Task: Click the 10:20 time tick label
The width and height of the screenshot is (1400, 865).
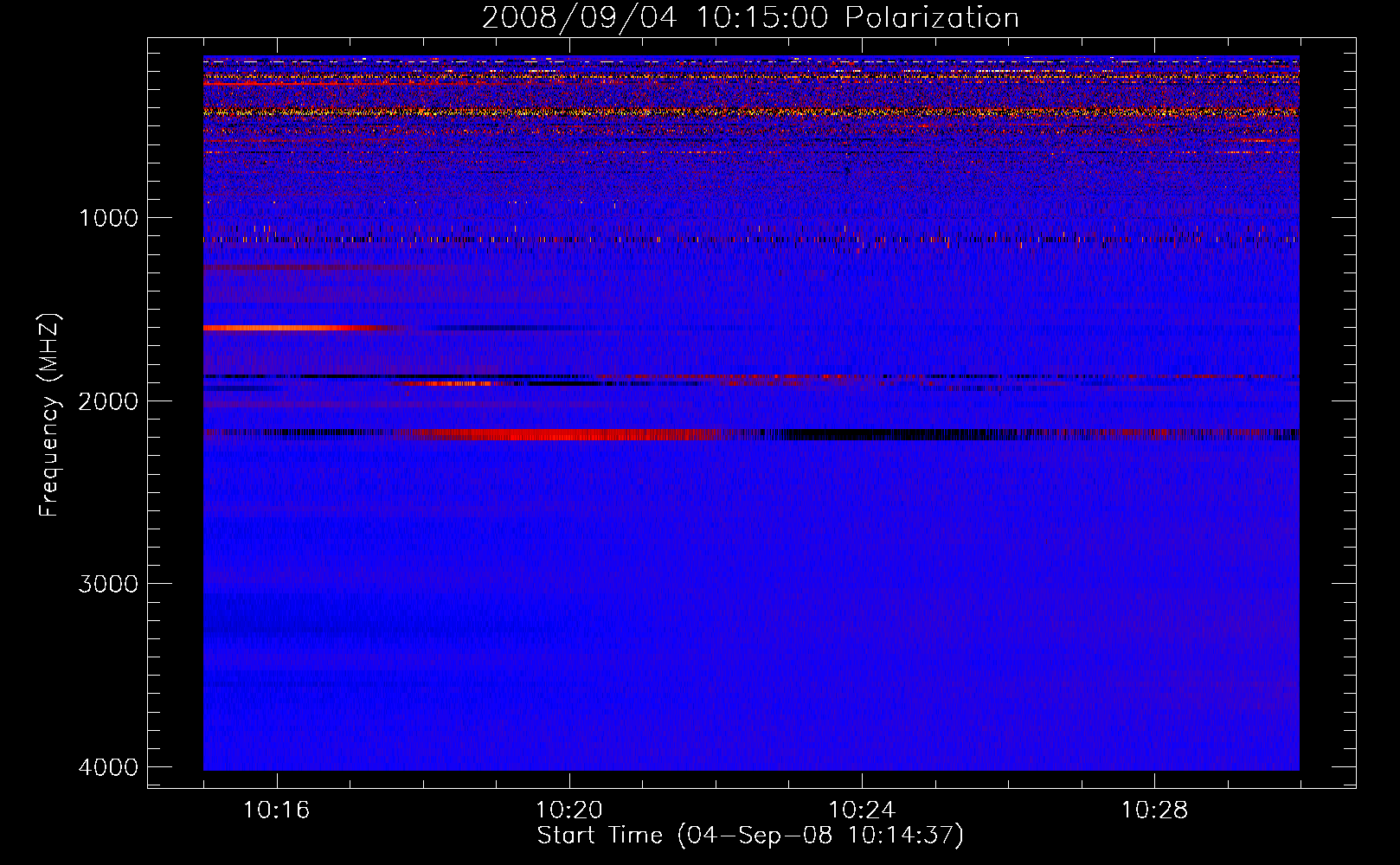Action: pos(569,811)
